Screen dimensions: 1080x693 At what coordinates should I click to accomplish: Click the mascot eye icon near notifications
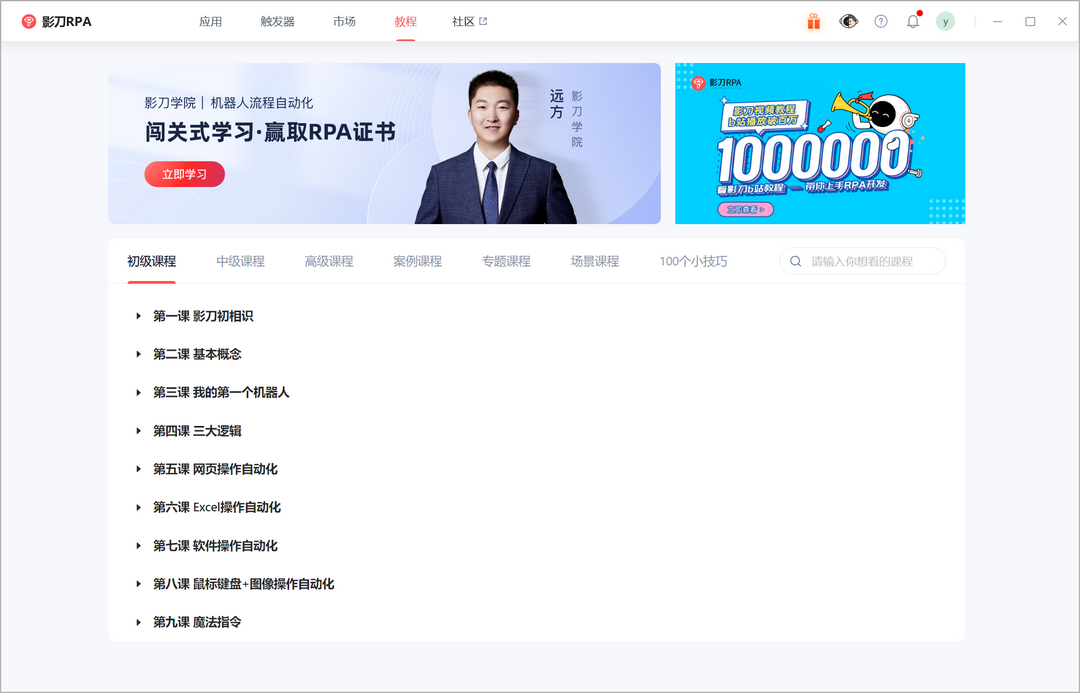[x=847, y=20]
